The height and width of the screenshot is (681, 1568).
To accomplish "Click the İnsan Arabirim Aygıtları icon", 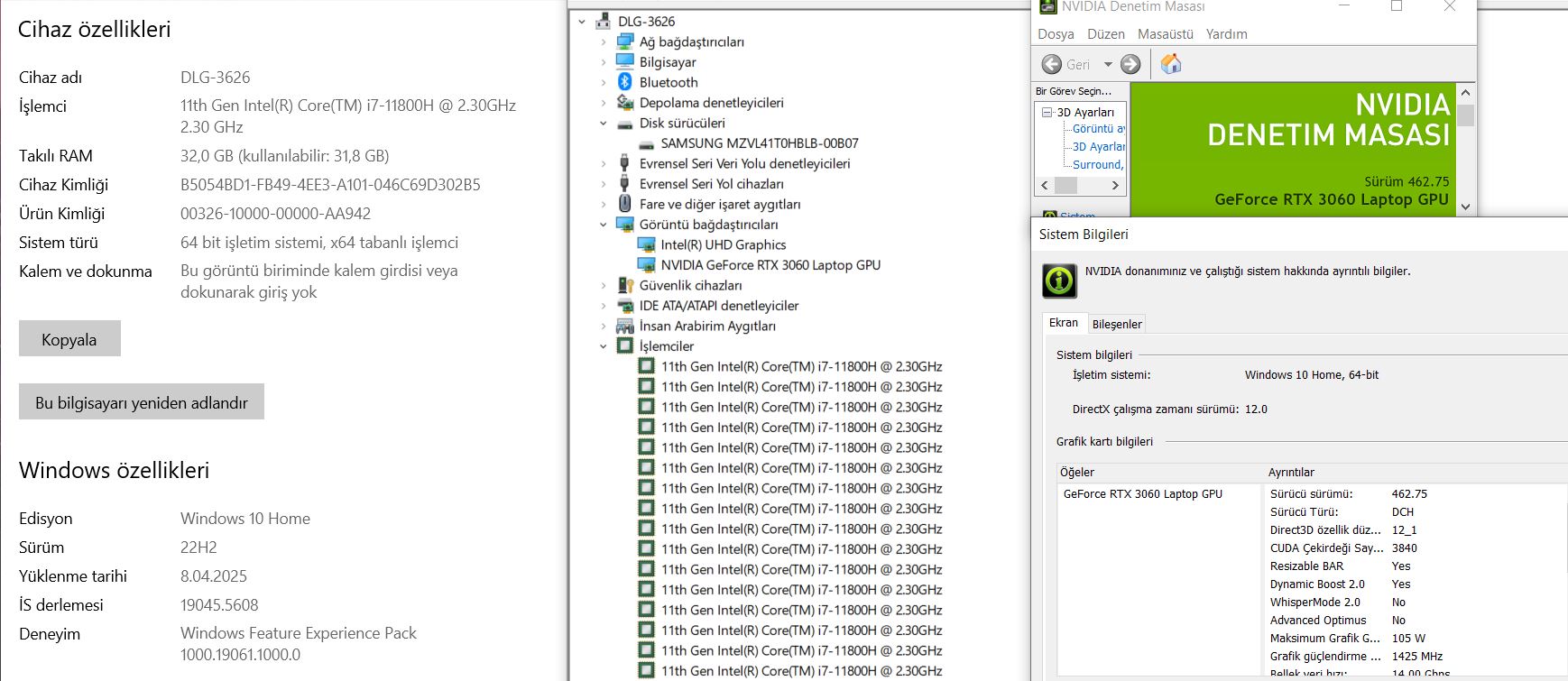I will click(625, 326).
